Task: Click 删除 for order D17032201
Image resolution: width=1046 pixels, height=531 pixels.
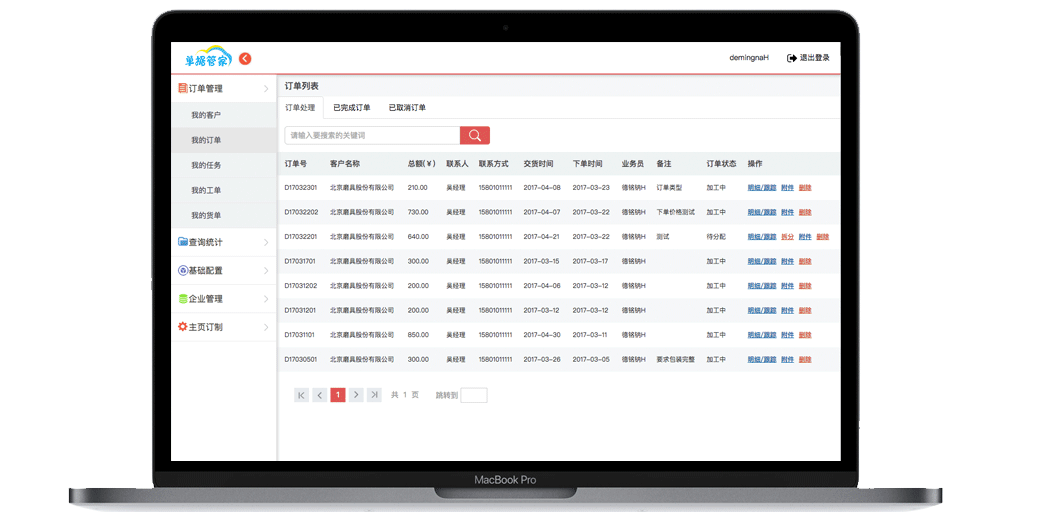Action: [823, 237]
